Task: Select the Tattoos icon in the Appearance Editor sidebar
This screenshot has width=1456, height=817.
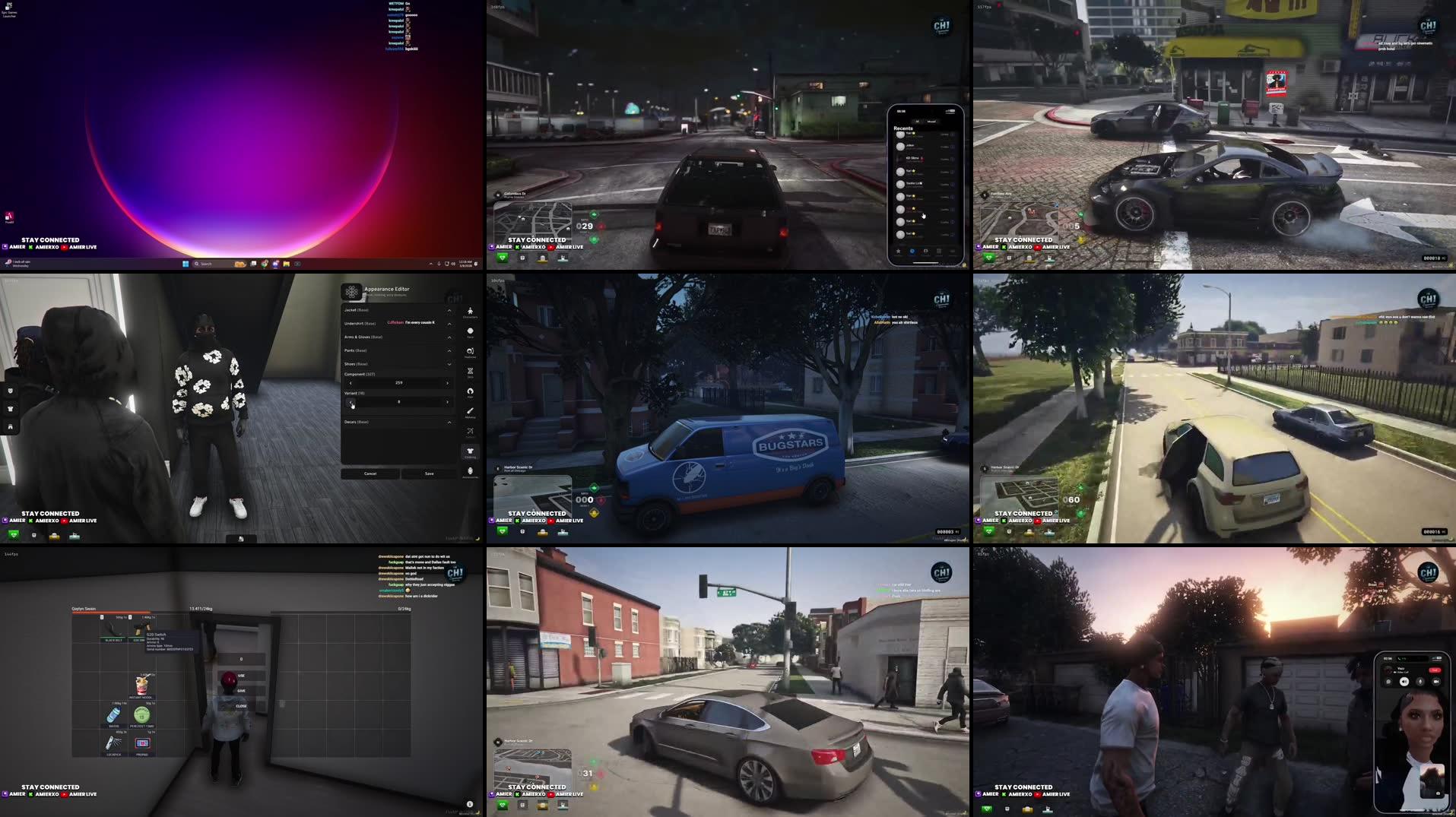Action: point(470,432)
